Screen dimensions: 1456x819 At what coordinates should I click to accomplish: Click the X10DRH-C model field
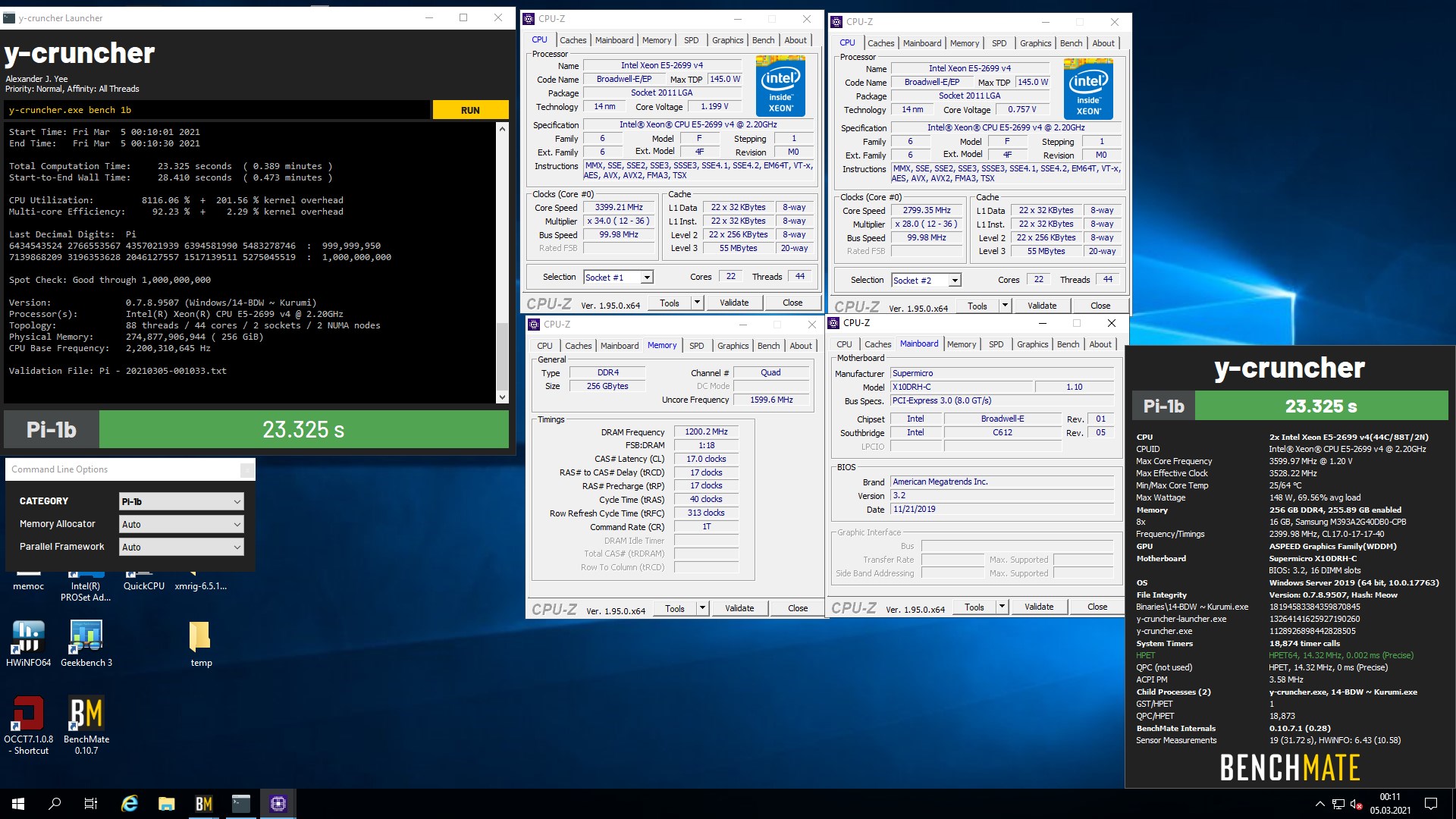coord(961,387)
